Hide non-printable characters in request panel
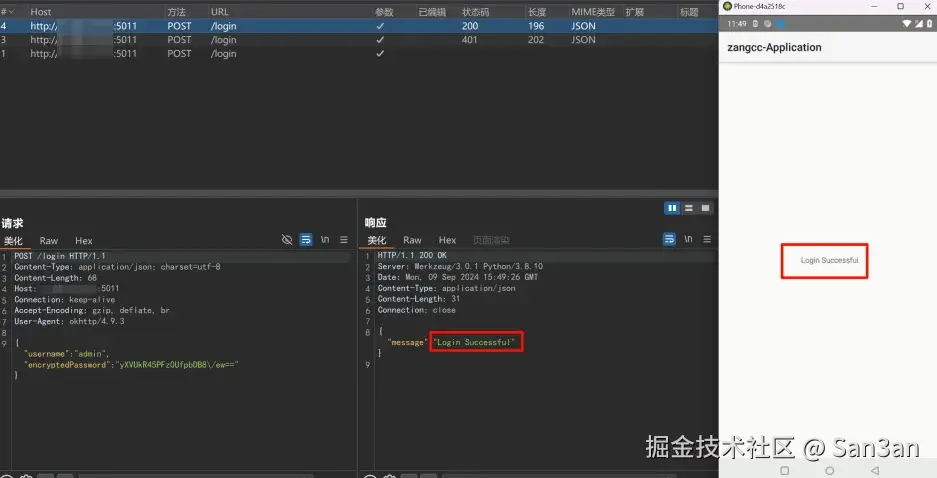Image resolution: width=937 pixels, height=478 pixels. (x=287, y=240)
